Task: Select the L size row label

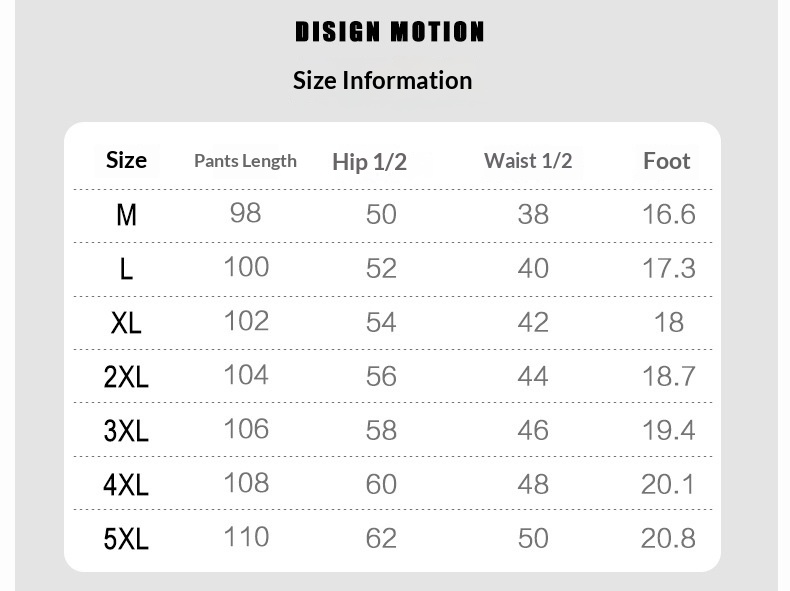Action: (x=126, y=269)
